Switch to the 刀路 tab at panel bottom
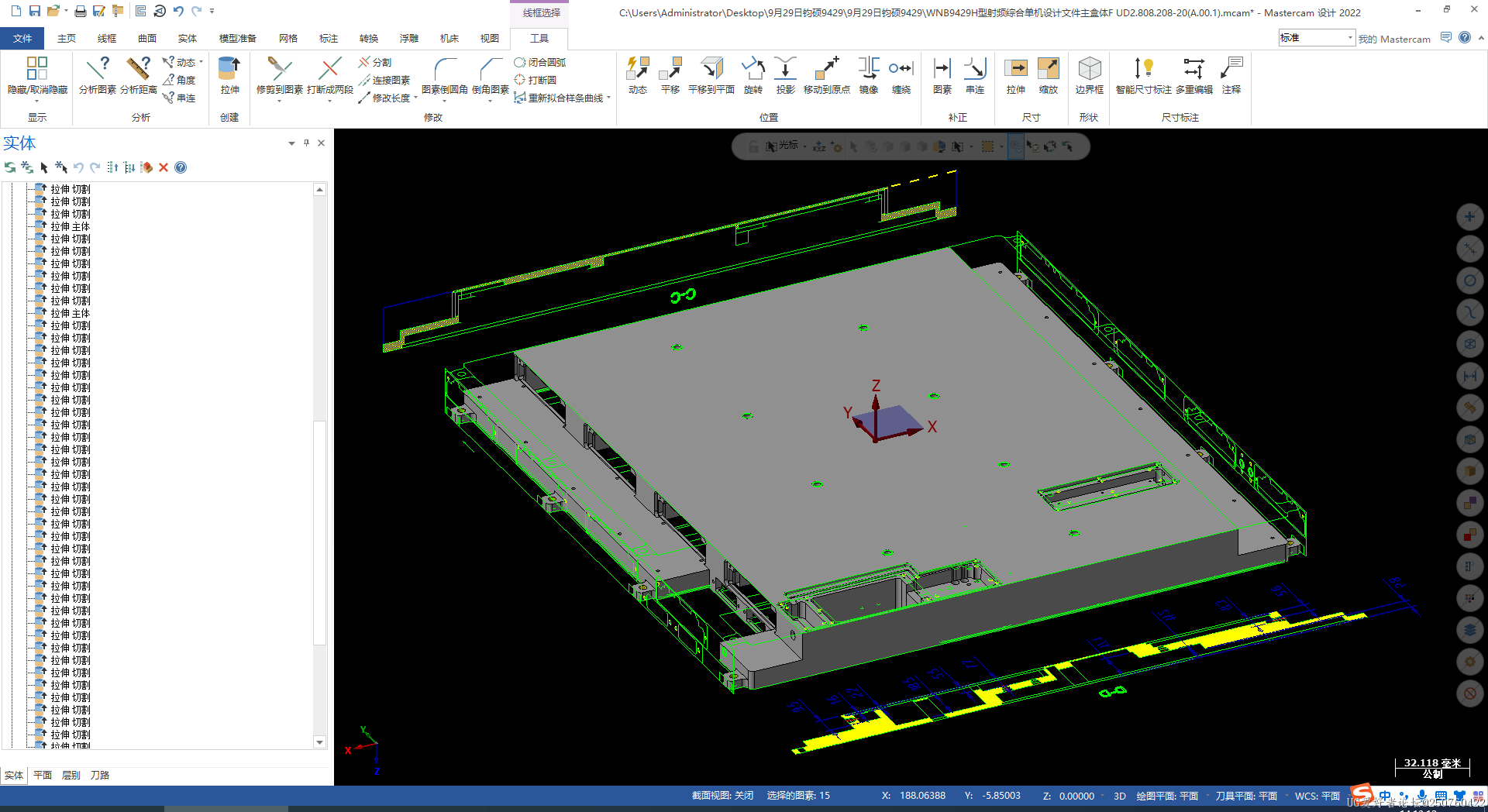The image size is (1488, 812). click(x=100, y=775)
